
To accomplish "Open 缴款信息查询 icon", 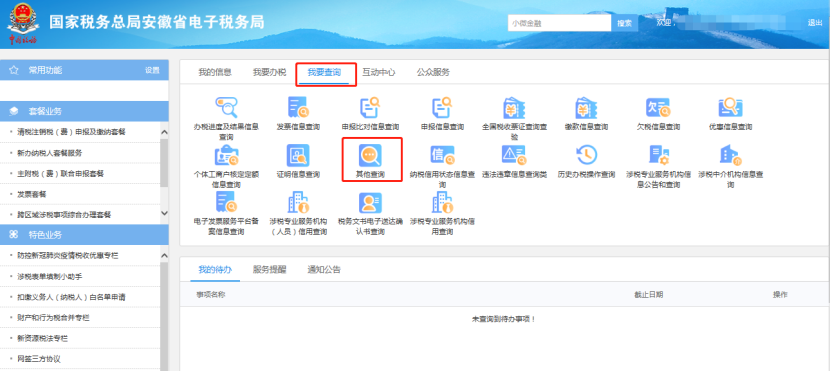I will 586,108.
